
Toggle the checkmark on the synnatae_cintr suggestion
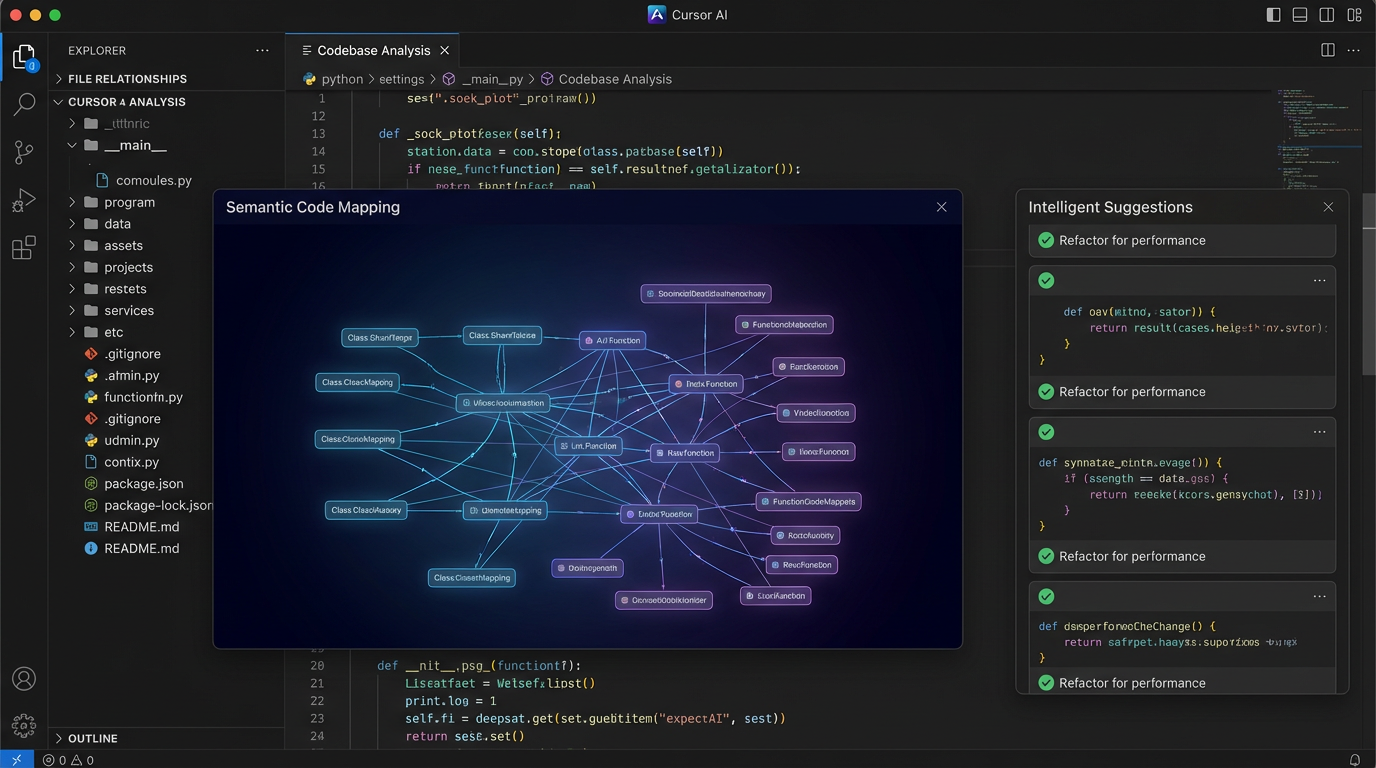click(1046, 432)
